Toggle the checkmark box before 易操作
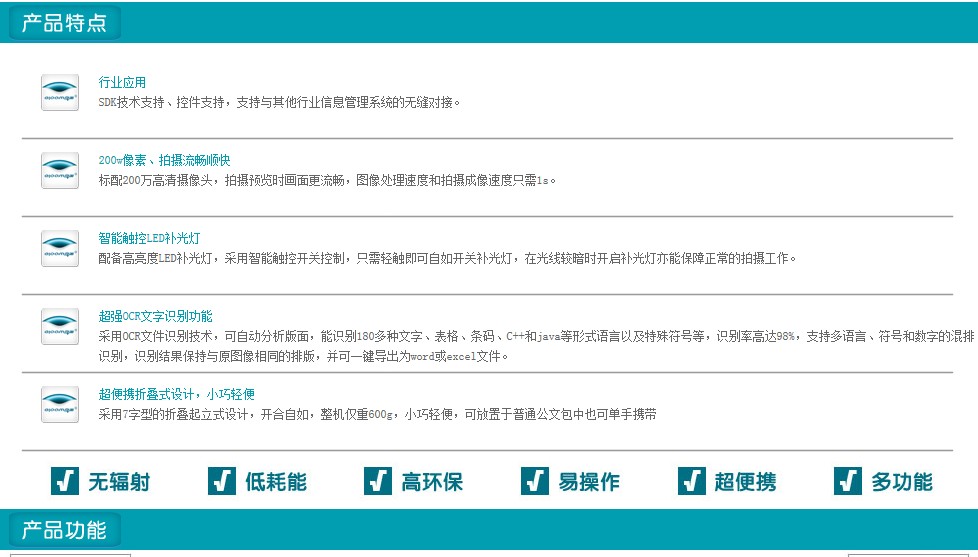Screen dimensions: 978x557 [535, 481]
